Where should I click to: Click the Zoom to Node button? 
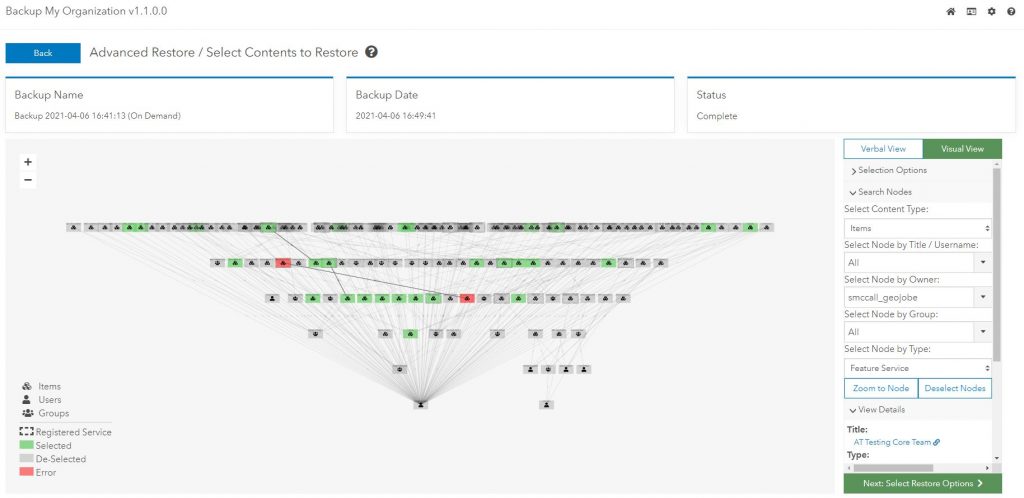(881, 388)
